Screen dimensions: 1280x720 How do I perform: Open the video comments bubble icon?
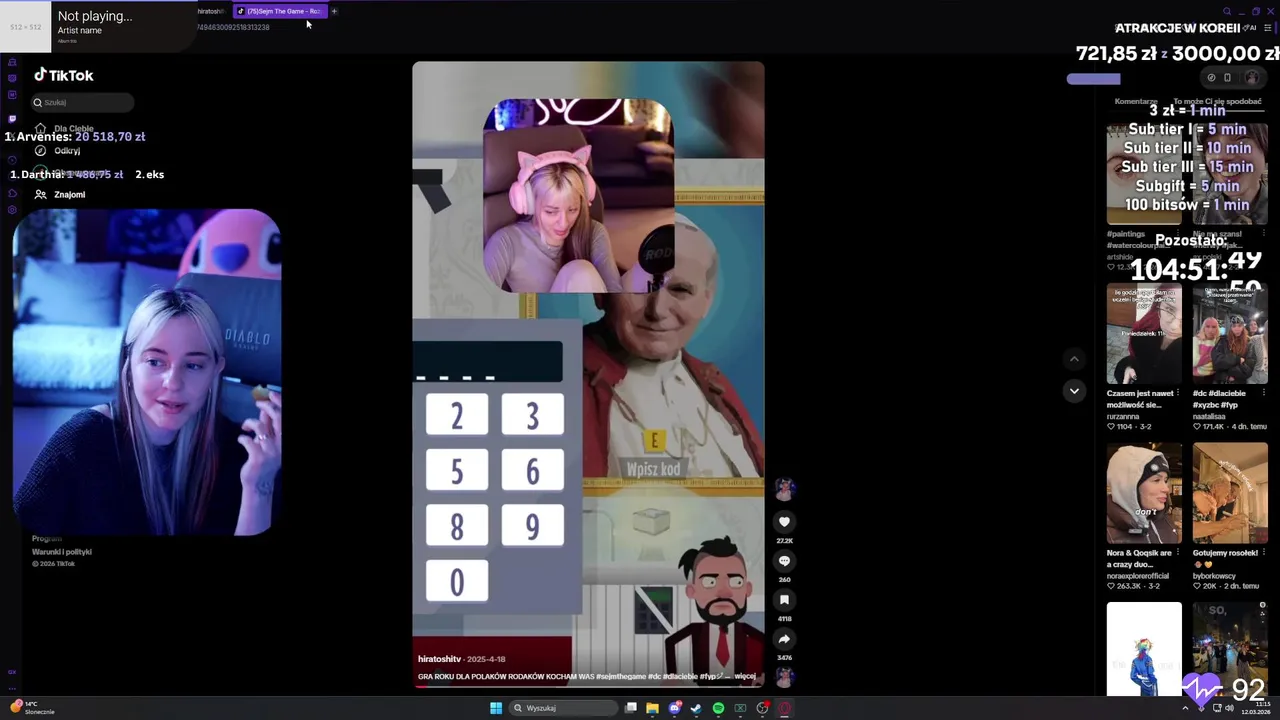pos(784,561)
